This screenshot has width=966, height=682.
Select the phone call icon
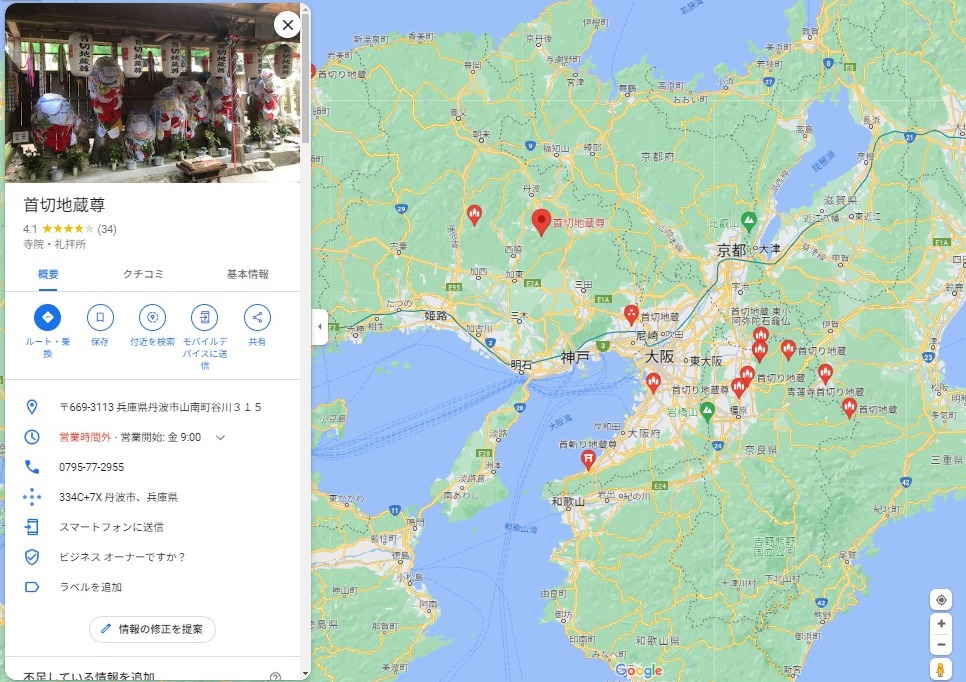click(32, 467)
